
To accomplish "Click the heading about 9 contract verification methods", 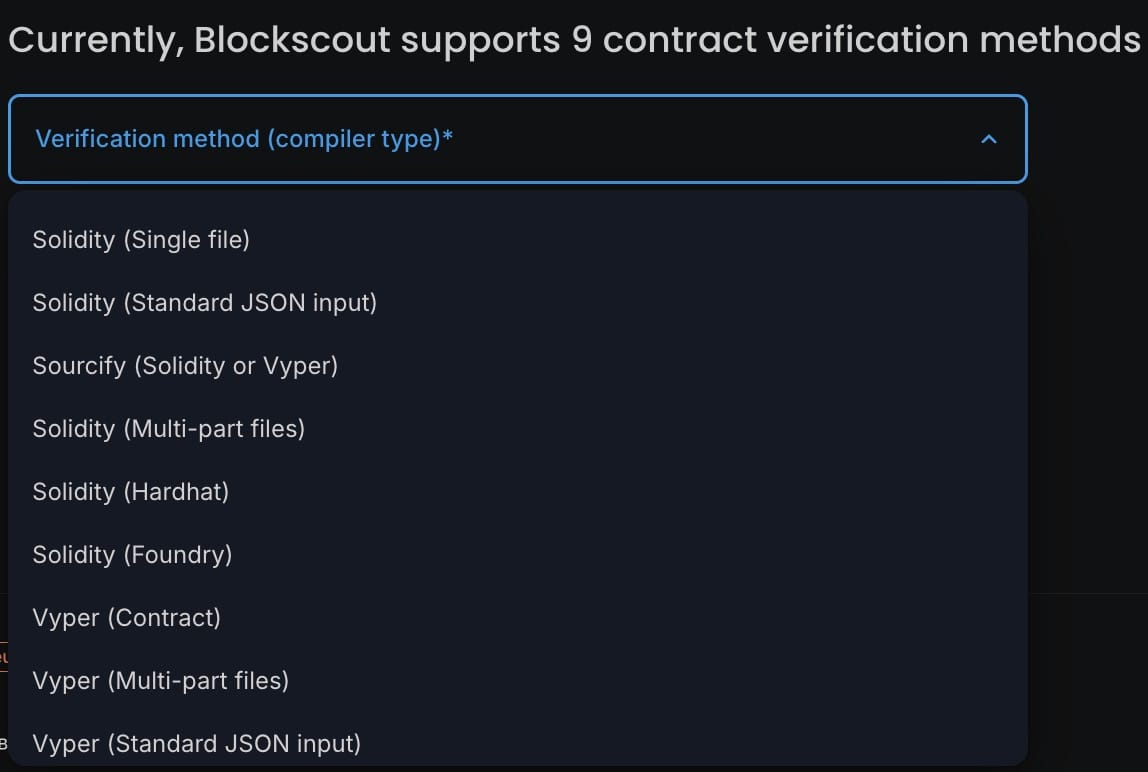I will tap(574, 39).
